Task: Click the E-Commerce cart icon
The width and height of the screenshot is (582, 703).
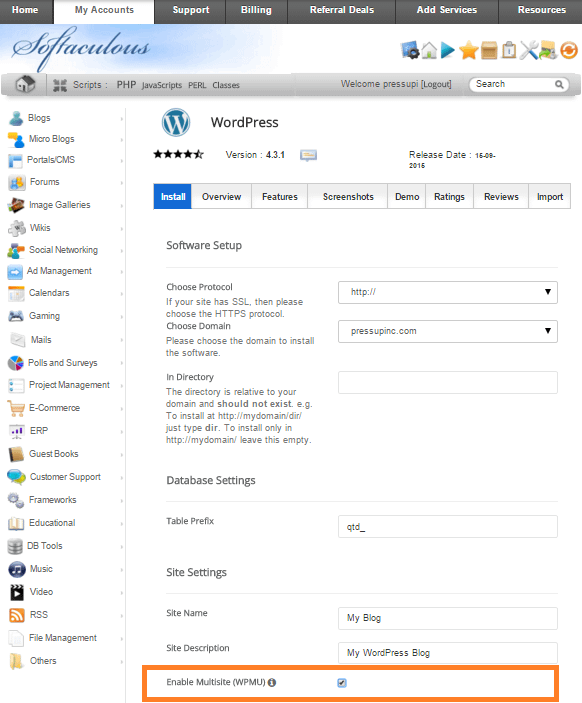Action: (x=16, y=408)
